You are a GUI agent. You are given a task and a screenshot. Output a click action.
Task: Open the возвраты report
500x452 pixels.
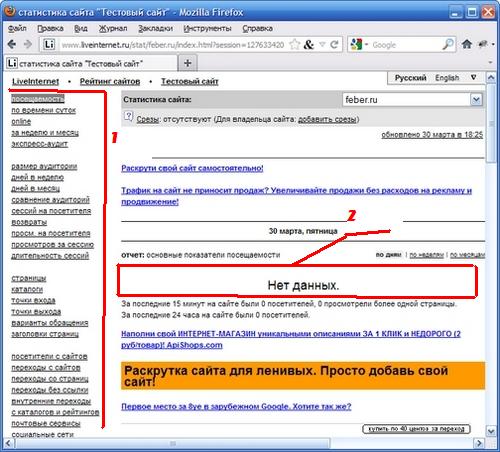point(29,222)
